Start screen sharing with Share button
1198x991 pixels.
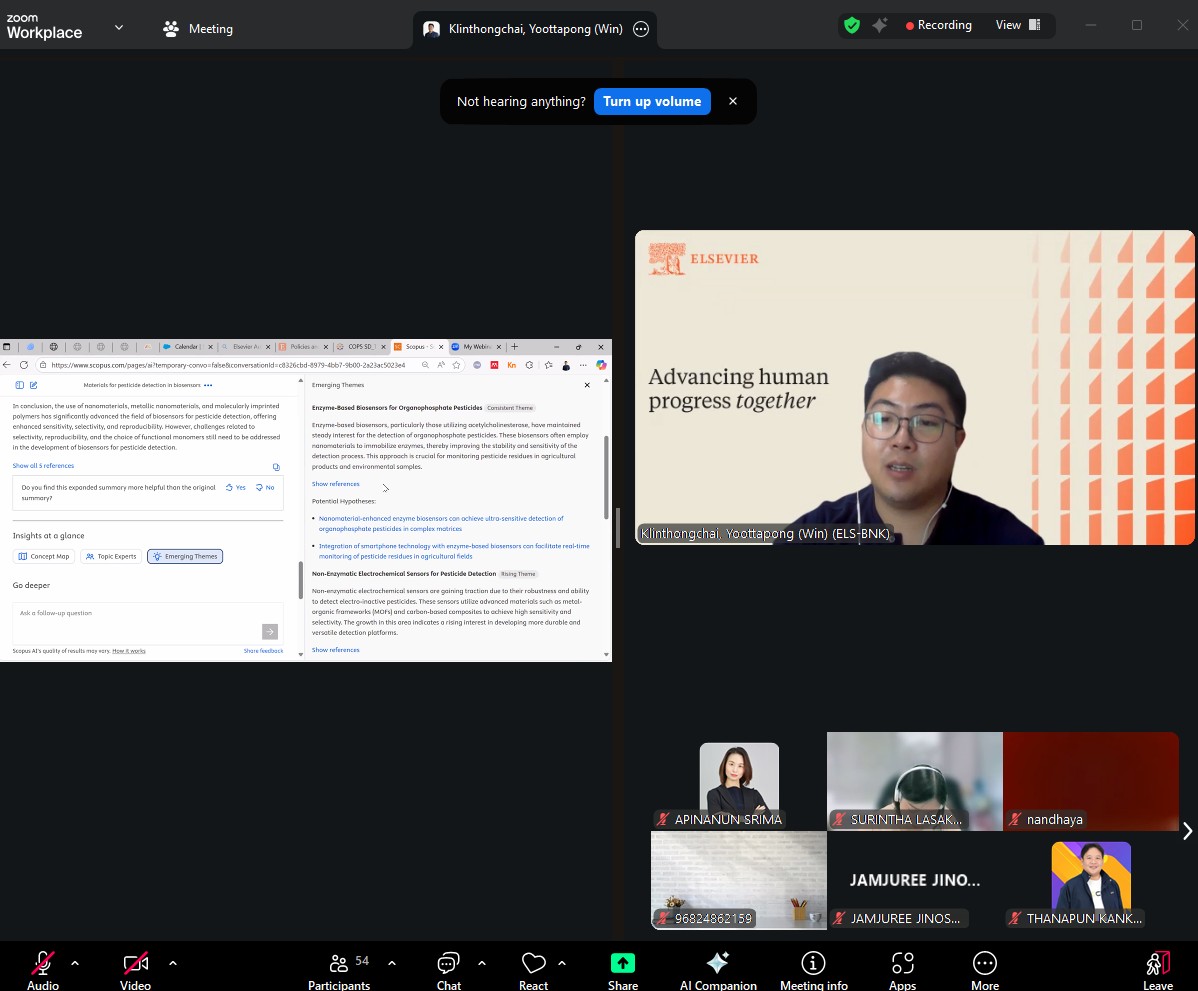[x=622, y=963]
